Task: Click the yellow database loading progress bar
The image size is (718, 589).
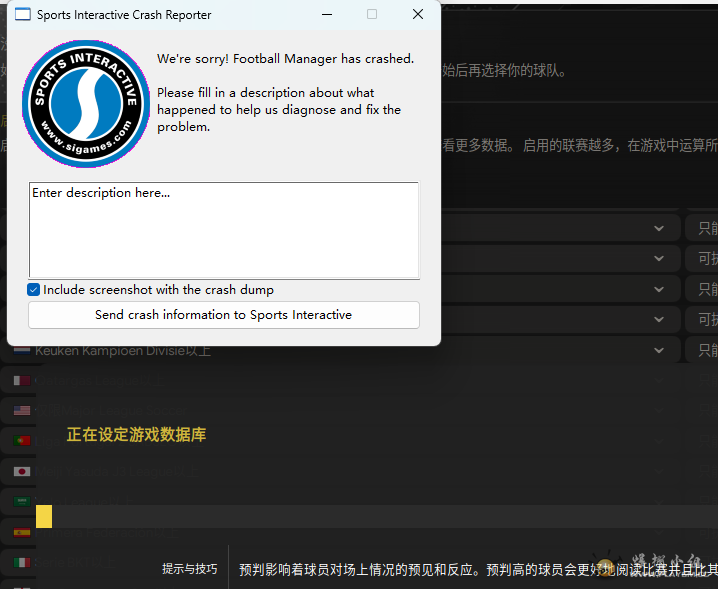Action: point(44,517)
